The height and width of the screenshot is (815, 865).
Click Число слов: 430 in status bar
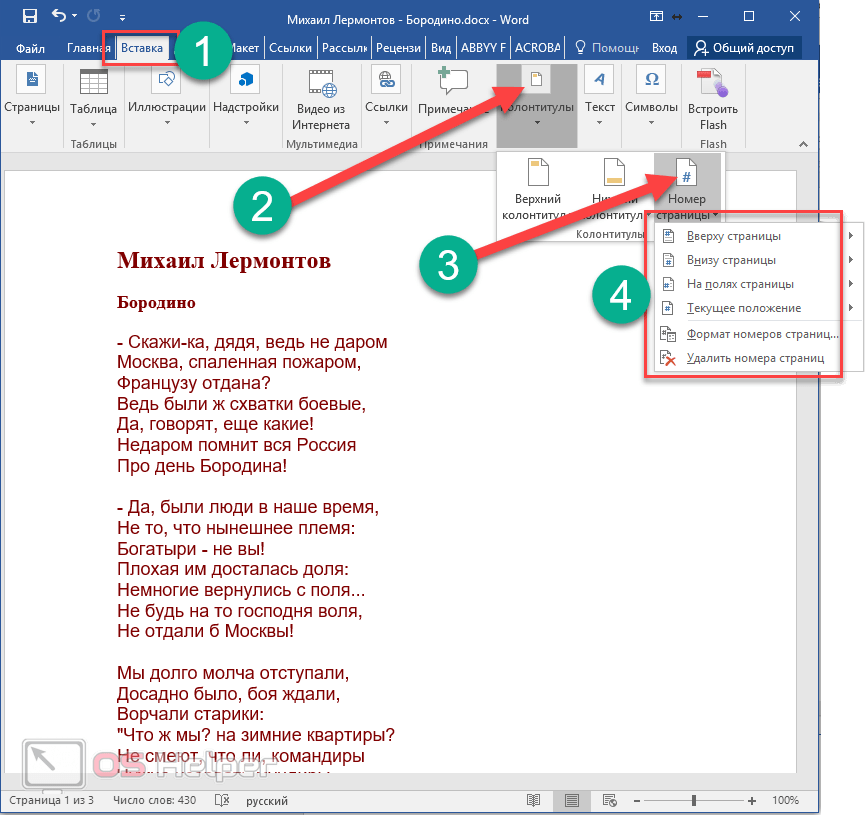[x=154, y=800]
